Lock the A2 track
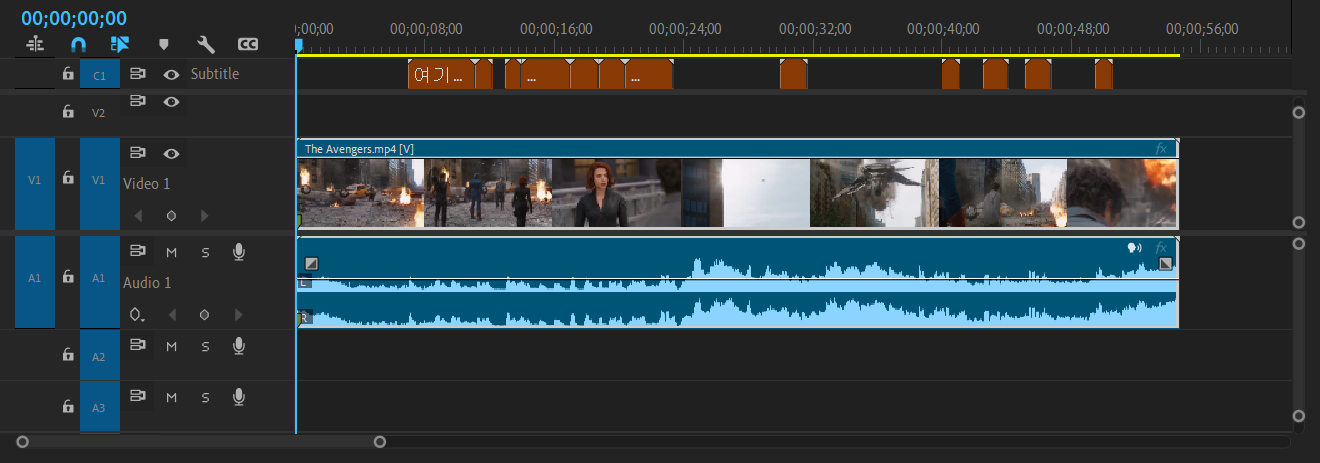This screenshot has width=1320, height=463. coord(68,355)
